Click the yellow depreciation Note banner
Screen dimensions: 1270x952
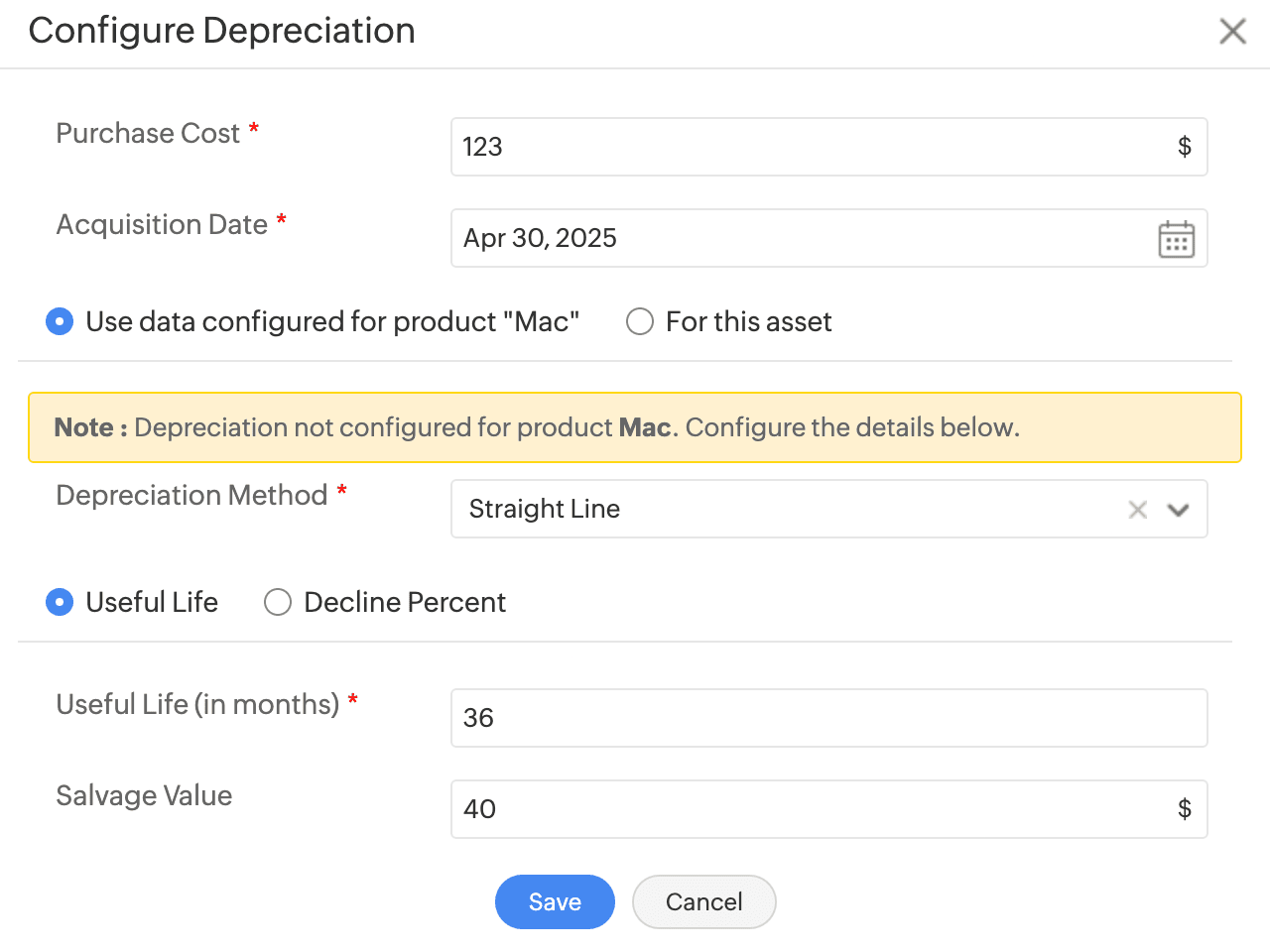[634, 428]
